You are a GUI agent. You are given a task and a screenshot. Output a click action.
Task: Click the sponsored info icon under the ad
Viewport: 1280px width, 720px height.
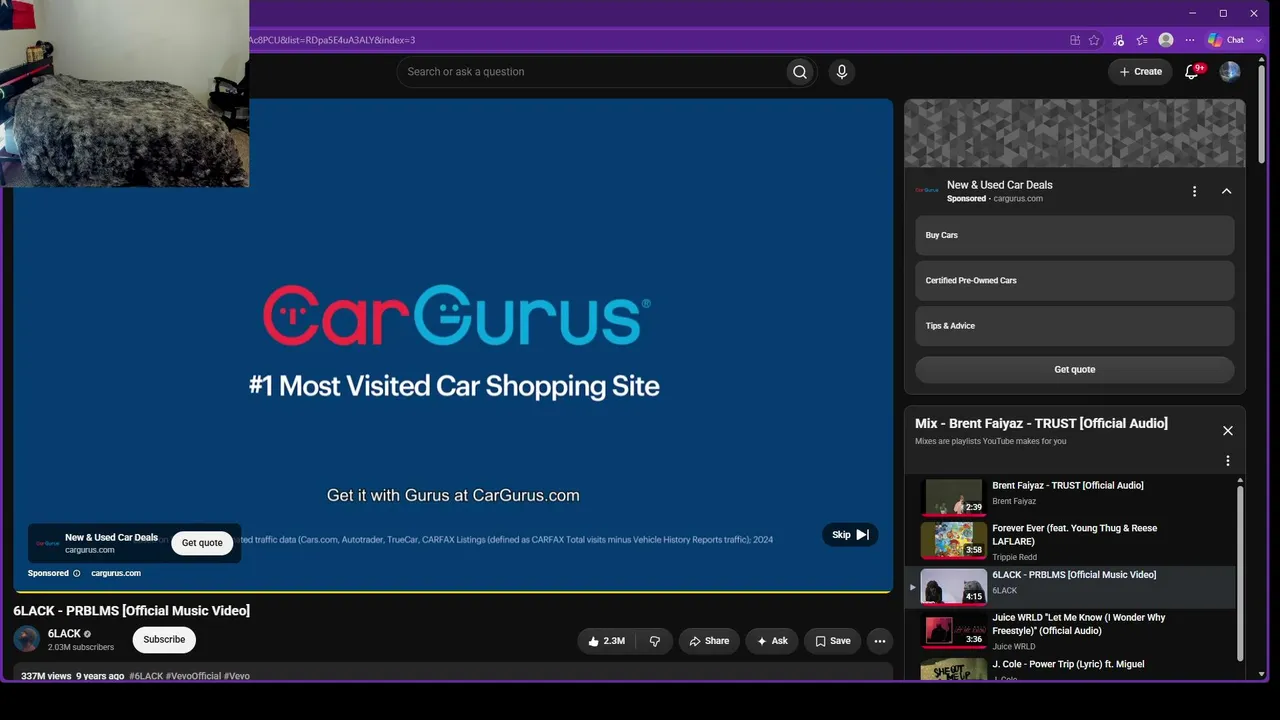pos(76,574)
